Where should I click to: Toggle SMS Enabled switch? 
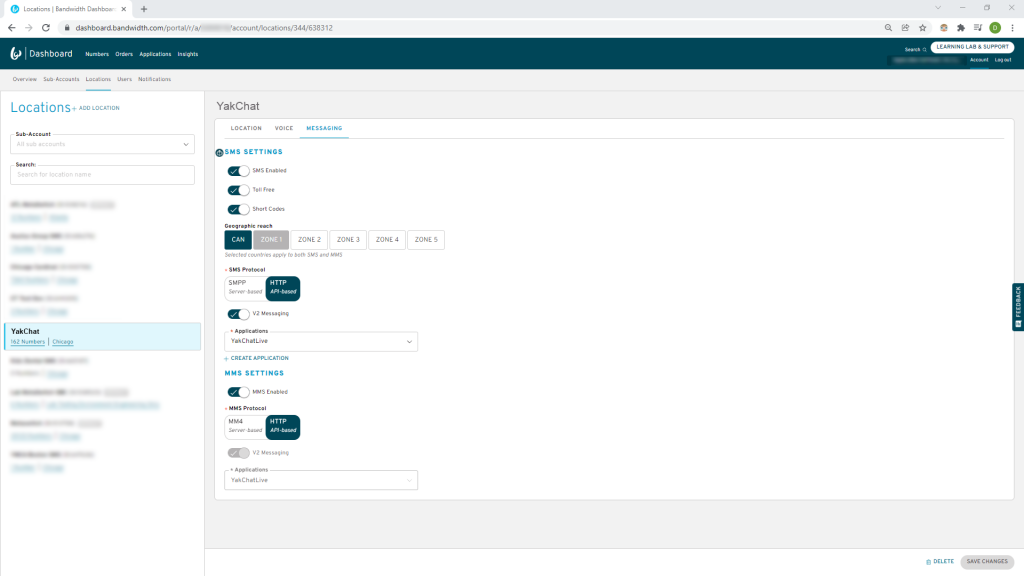pos(238,171)
